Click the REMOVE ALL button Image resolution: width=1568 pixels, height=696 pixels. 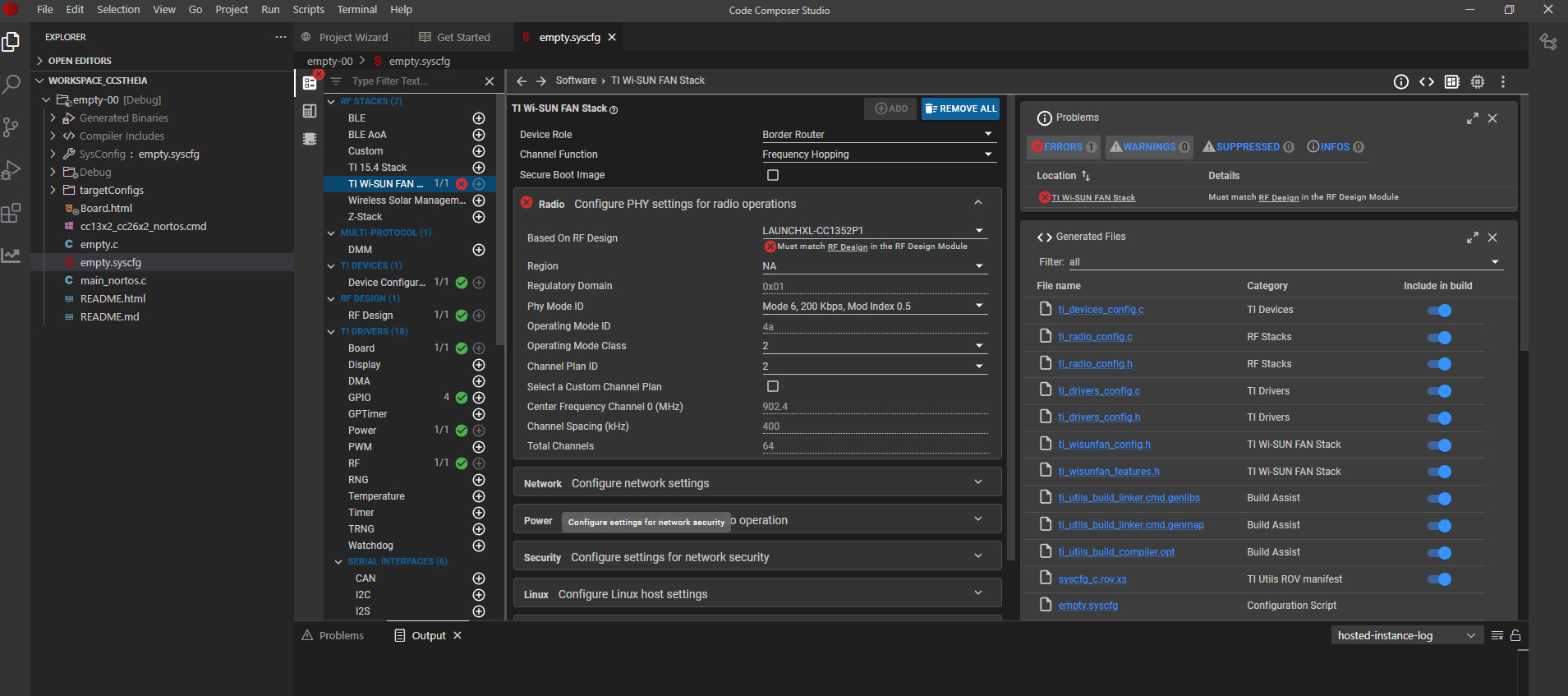tap(960, 108)
